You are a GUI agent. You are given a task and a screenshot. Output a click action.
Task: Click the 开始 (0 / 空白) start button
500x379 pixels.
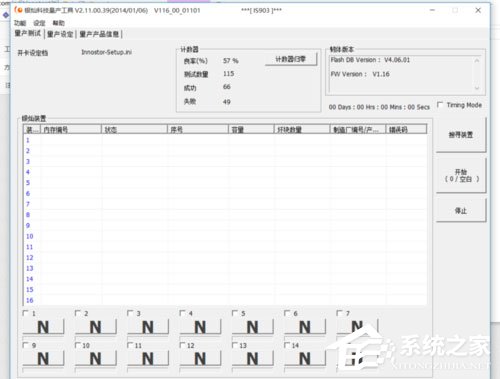[x=461, y=175]
